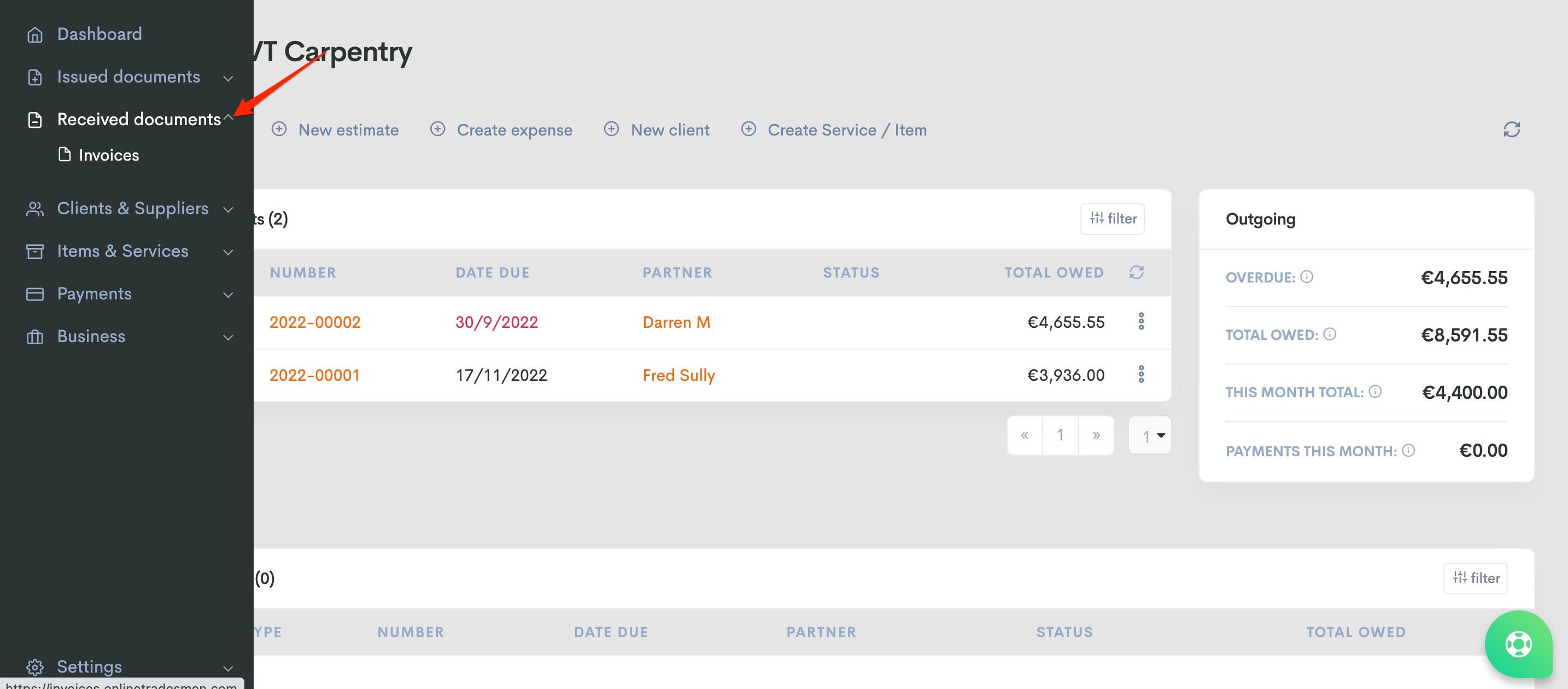Viewport: 1568px width, 689px height.
Task: Click NUMBER header in upper table
Action: (x=303, y=273)
